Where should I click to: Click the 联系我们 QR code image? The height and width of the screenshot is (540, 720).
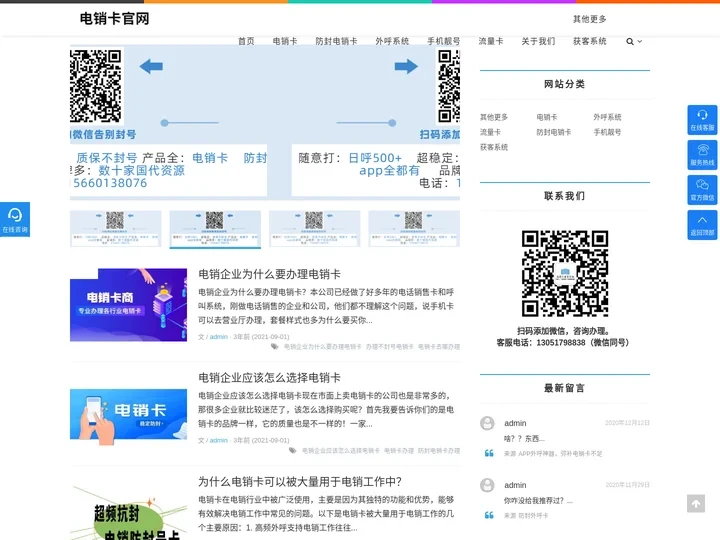[565, 274]
